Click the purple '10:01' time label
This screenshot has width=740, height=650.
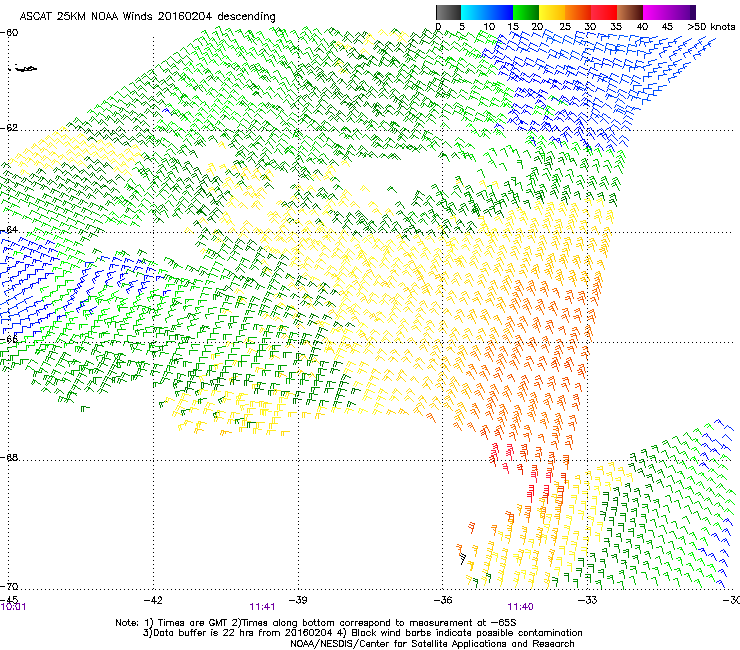tap(13, 607)
